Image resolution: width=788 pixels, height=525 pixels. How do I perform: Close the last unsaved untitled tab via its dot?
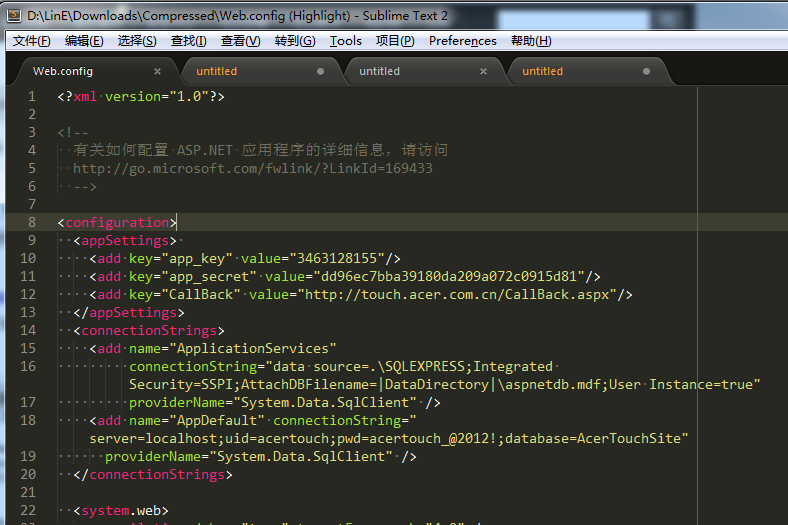[646, 71]
